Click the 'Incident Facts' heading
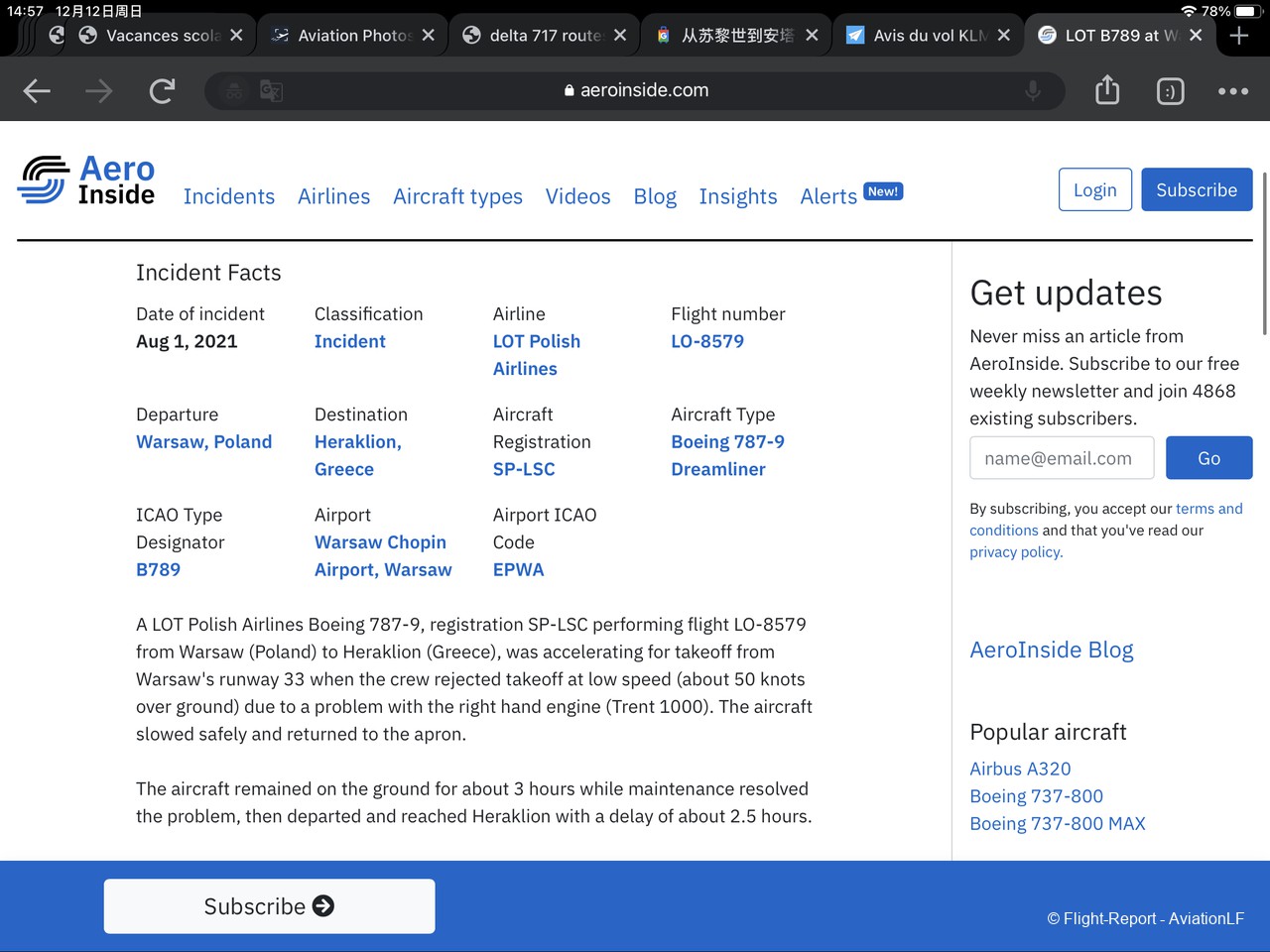 coord(208,273)
